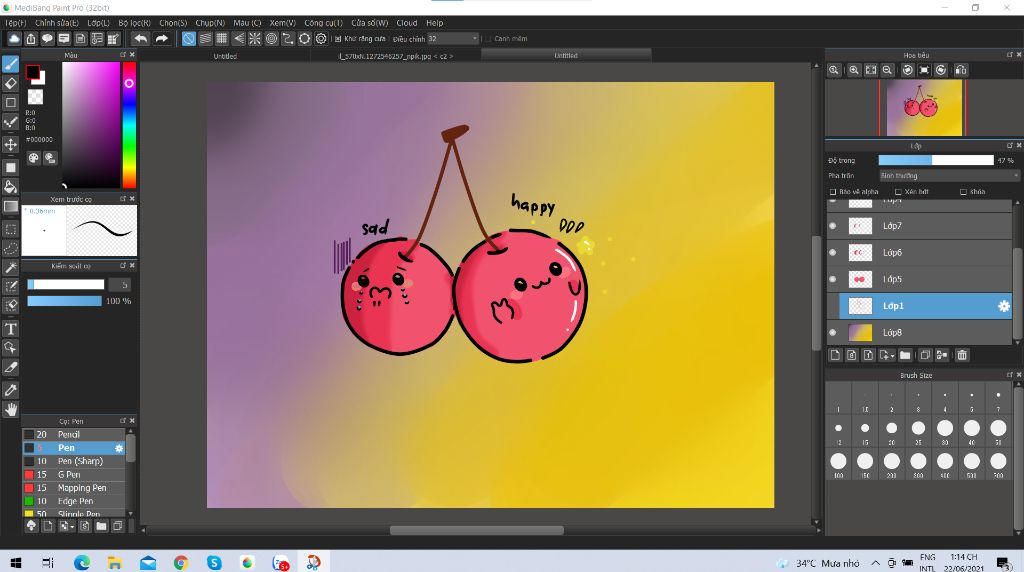Click the brush opacity 100 % slider
The height and width of the screenshot is (572, 1024).
point(64,301)
